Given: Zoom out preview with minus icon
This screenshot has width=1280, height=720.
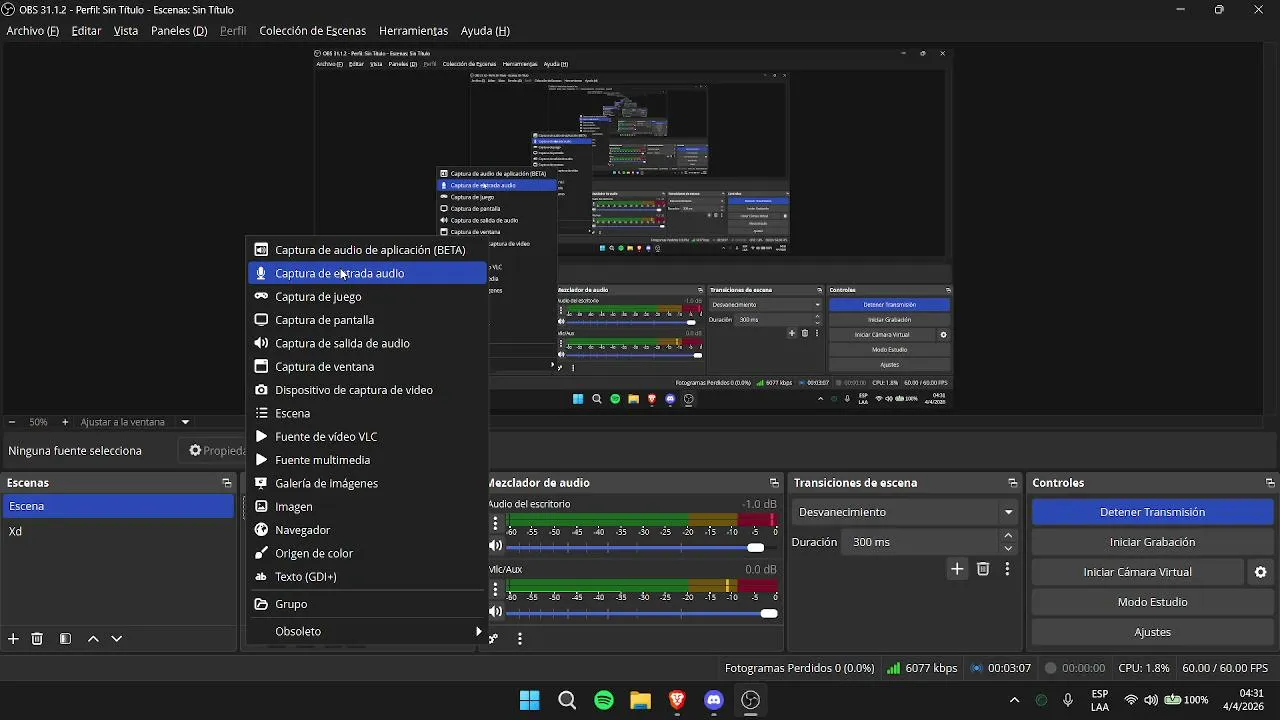Looking at the screenshot, I should click(12, 422).
